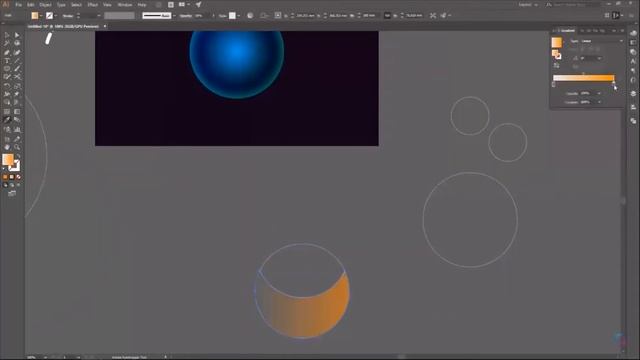Open gradient stop Opacity dropdown
640x360 pixels.
tap(599, 93)
